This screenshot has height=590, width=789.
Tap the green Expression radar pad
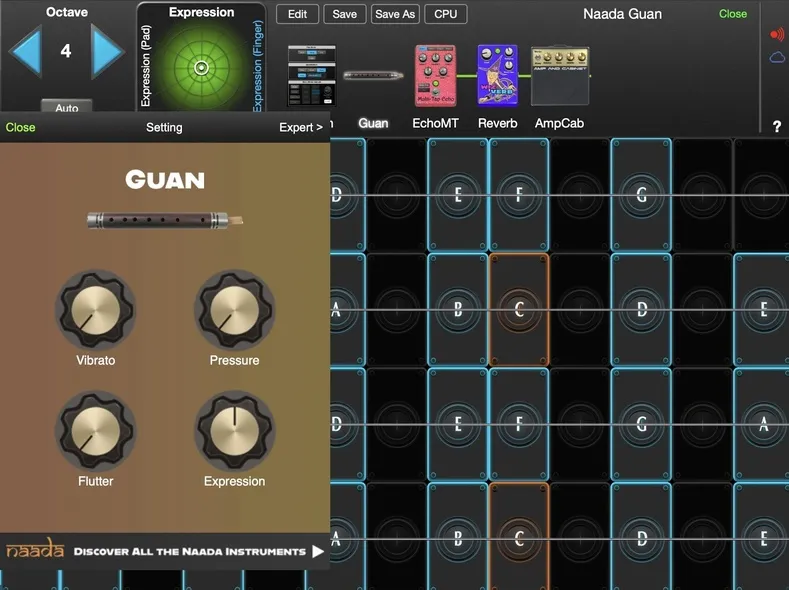[x=201, y=67]
